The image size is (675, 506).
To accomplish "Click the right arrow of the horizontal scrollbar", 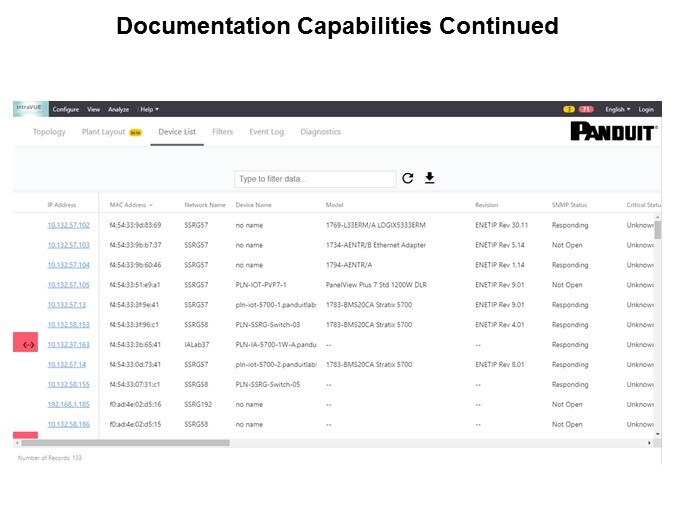I will (656, 442).
